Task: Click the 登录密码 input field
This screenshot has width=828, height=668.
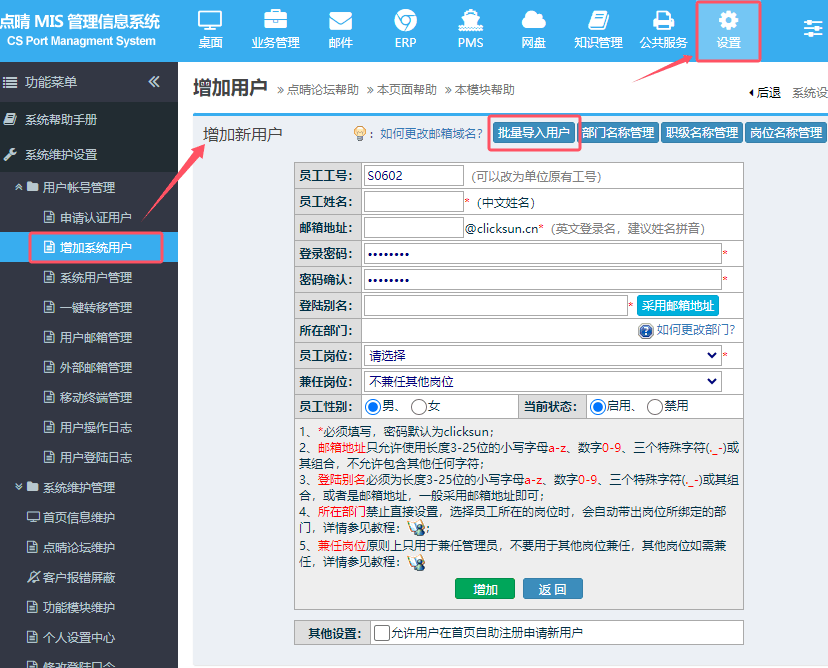Action: (542, 253)
